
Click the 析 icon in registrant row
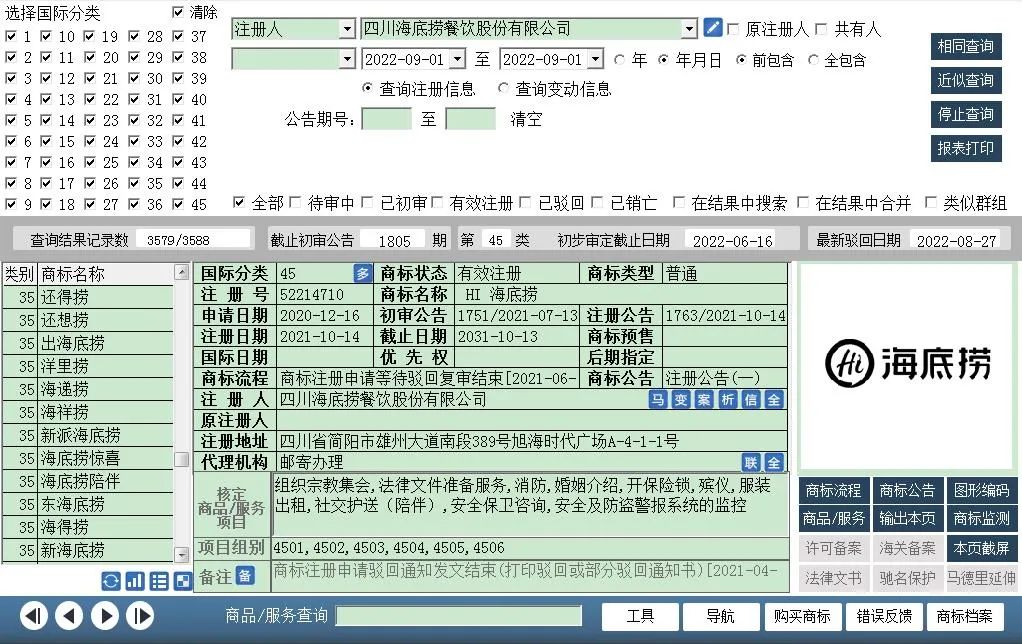coord(727,400)
